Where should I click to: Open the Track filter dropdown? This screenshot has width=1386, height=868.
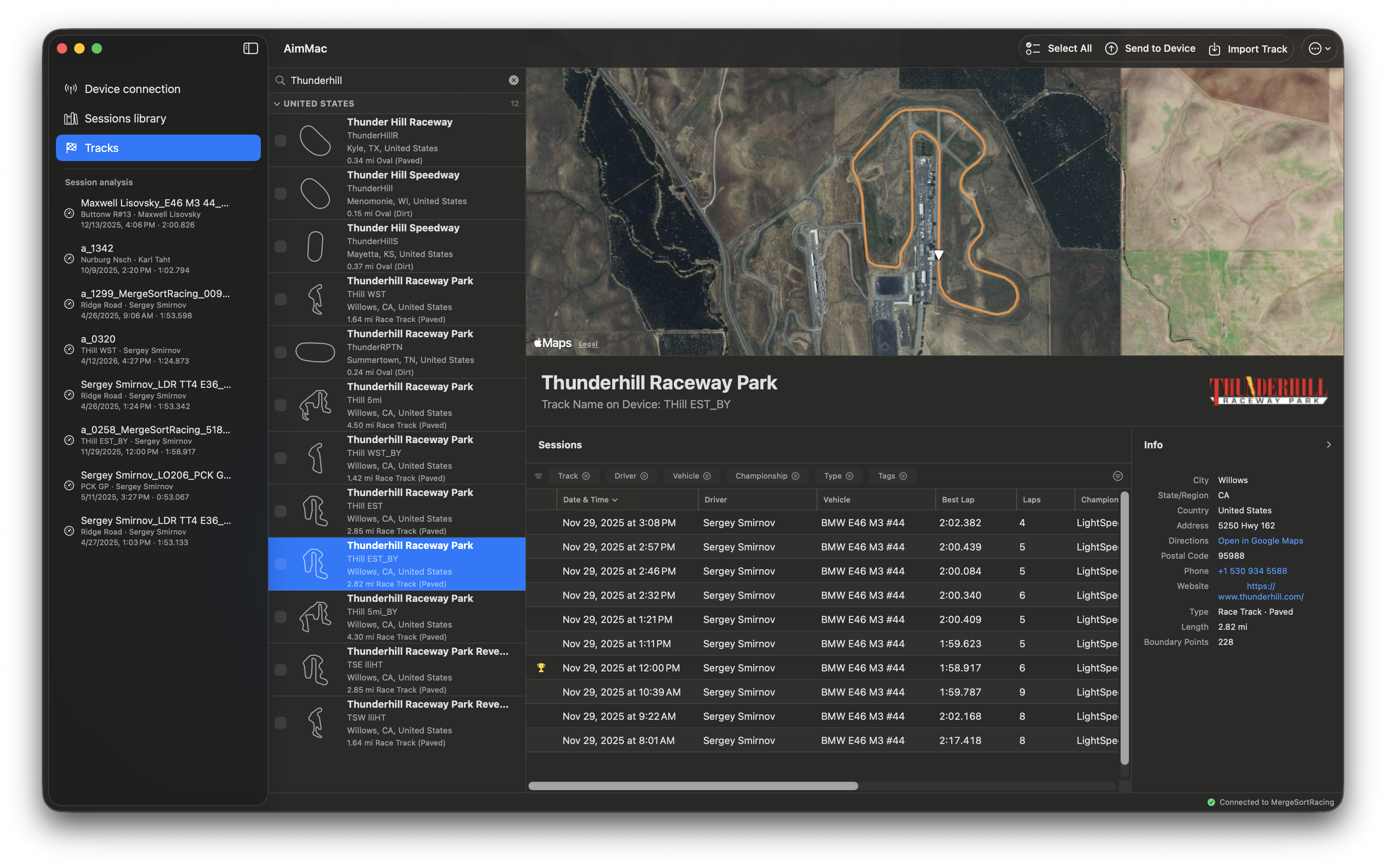(x=574, y=476)
